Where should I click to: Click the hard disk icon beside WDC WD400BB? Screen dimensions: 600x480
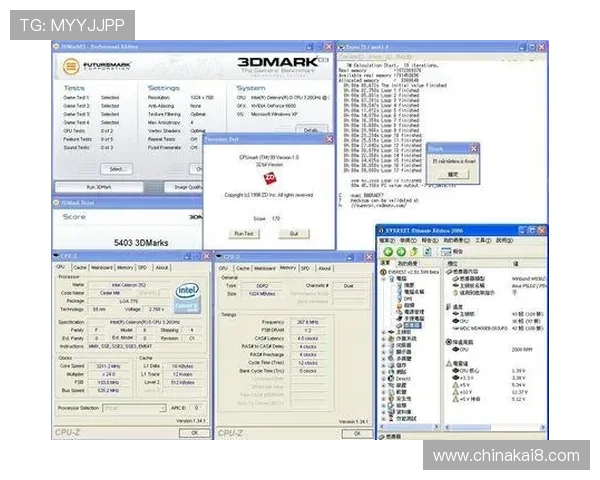pyautogui.click(x=455, y=328)
